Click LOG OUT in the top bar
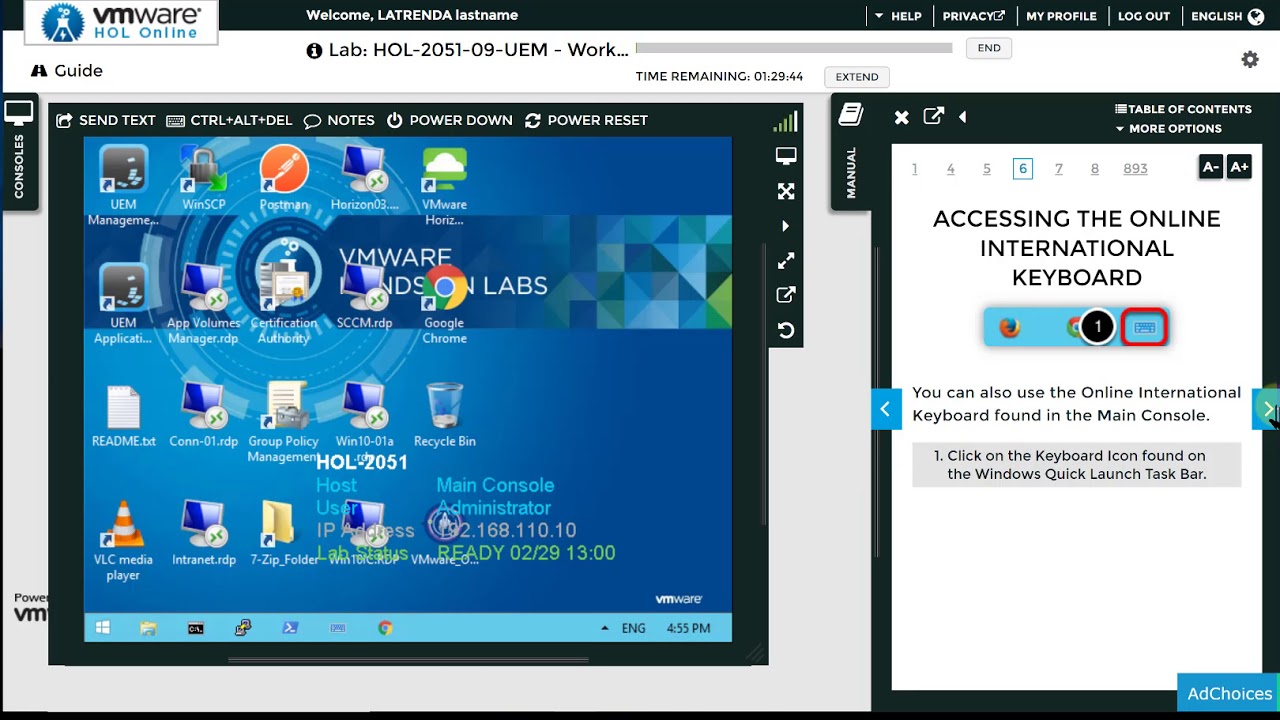Screen dimensions: 1280x720 tap(1144, 16)
